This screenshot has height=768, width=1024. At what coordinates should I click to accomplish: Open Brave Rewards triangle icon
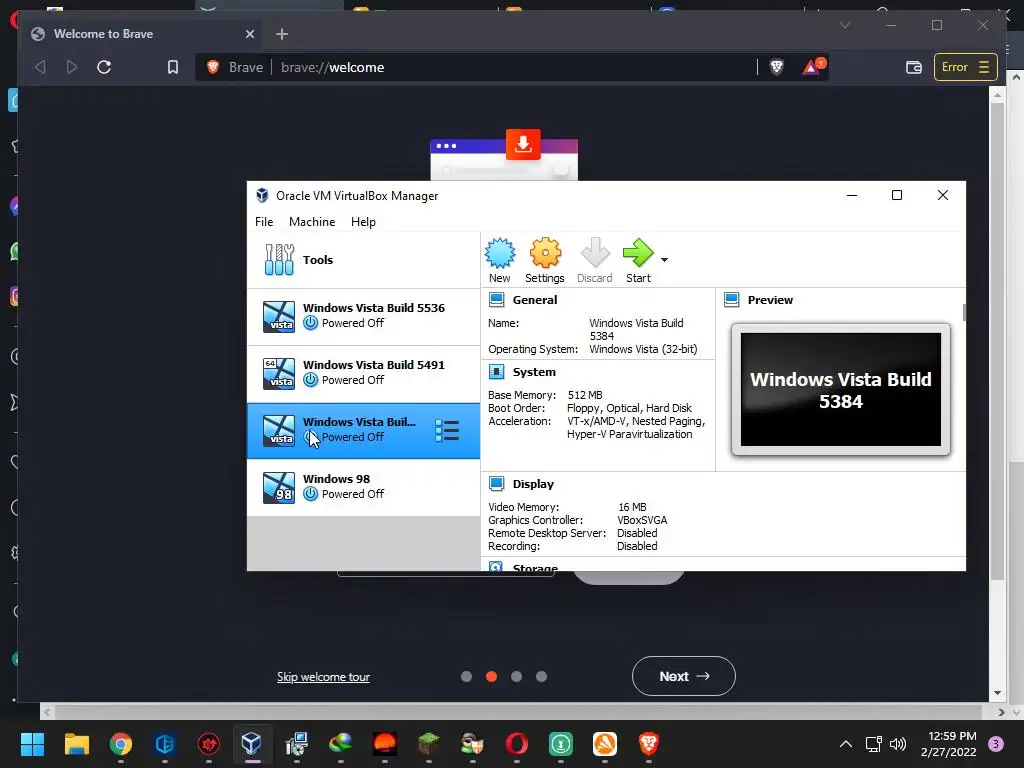pos(813,67)
